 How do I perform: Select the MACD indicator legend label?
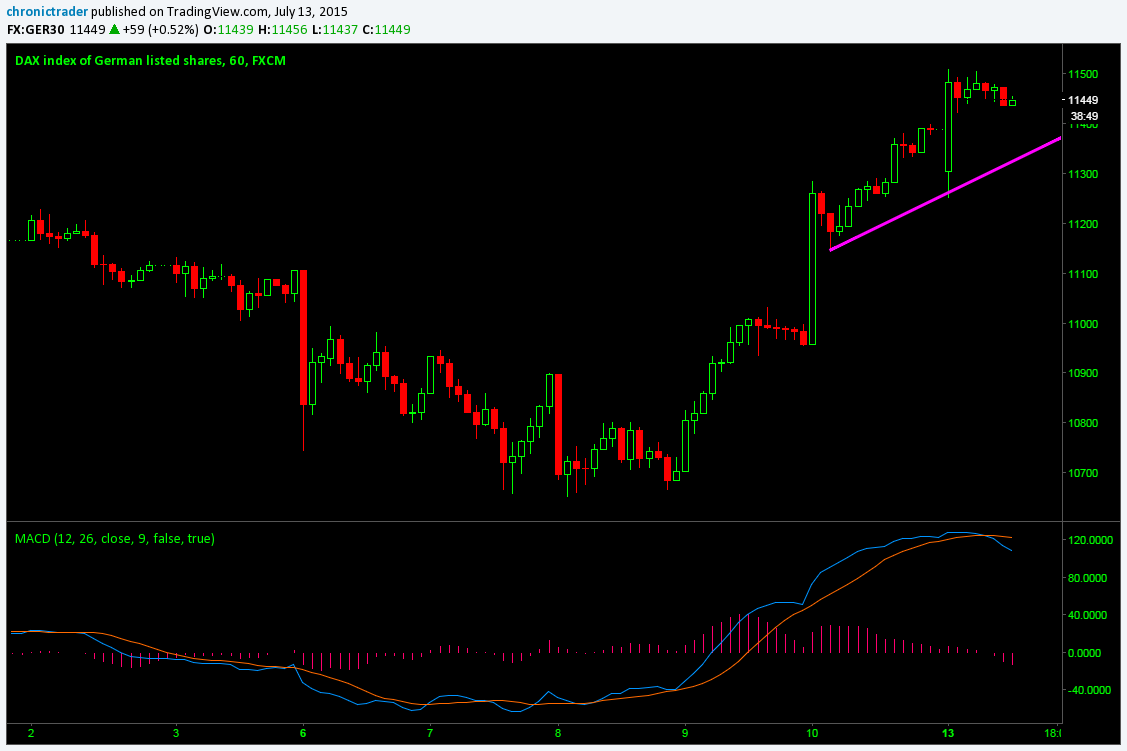click(114, 538)
